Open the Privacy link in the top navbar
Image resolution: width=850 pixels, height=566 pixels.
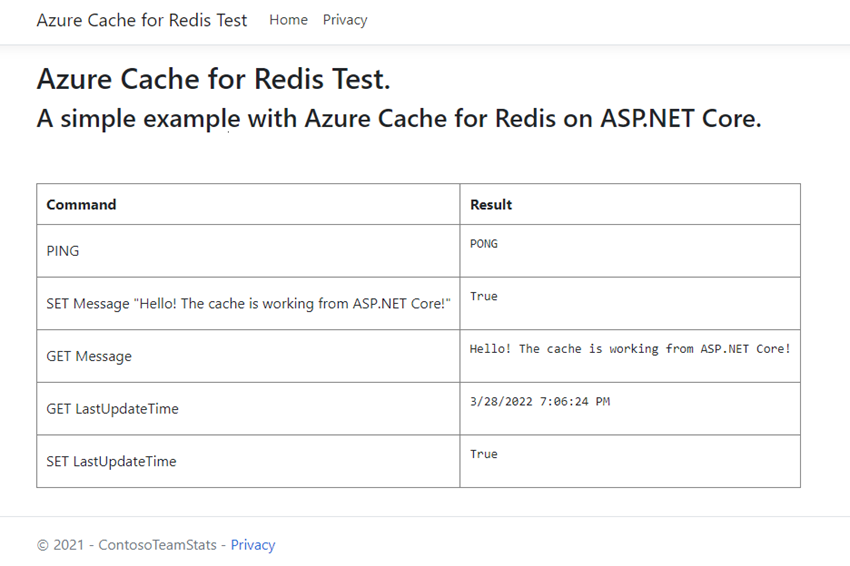click(345, 20)
